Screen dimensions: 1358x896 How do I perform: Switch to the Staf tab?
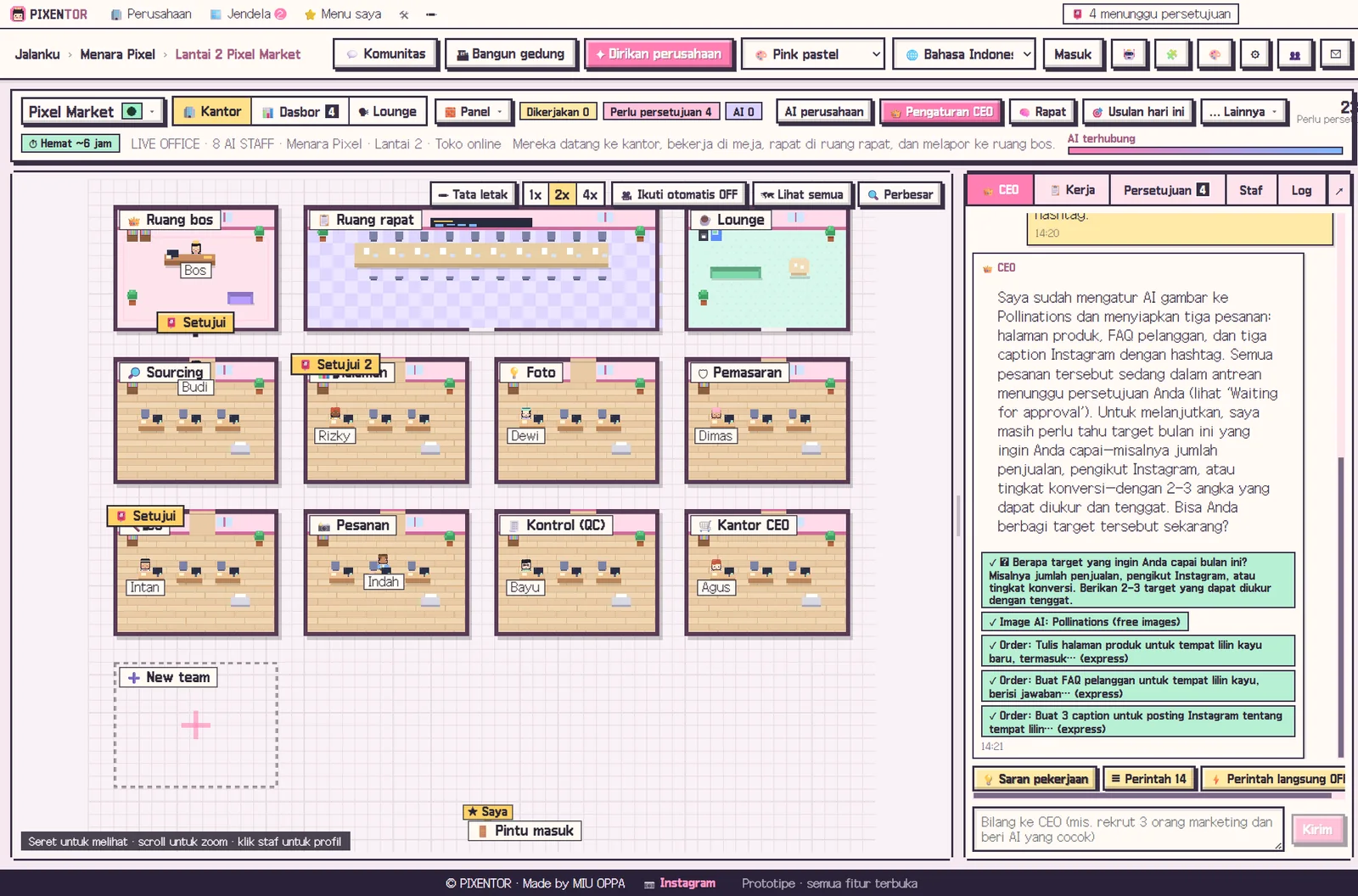coord(1250,190)
